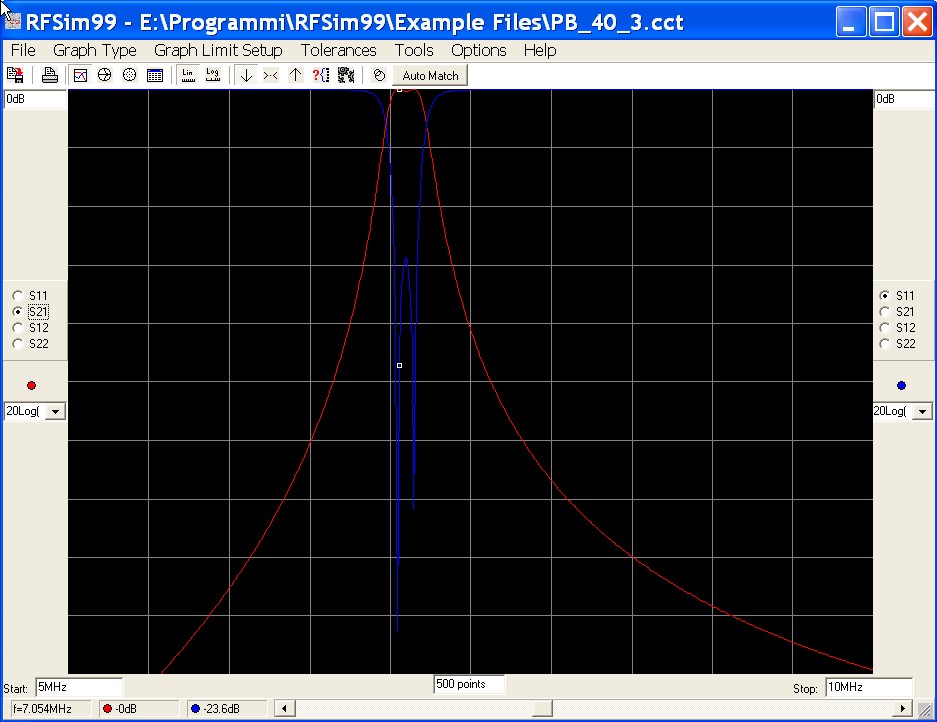Open the Help menu

point(540,50)
